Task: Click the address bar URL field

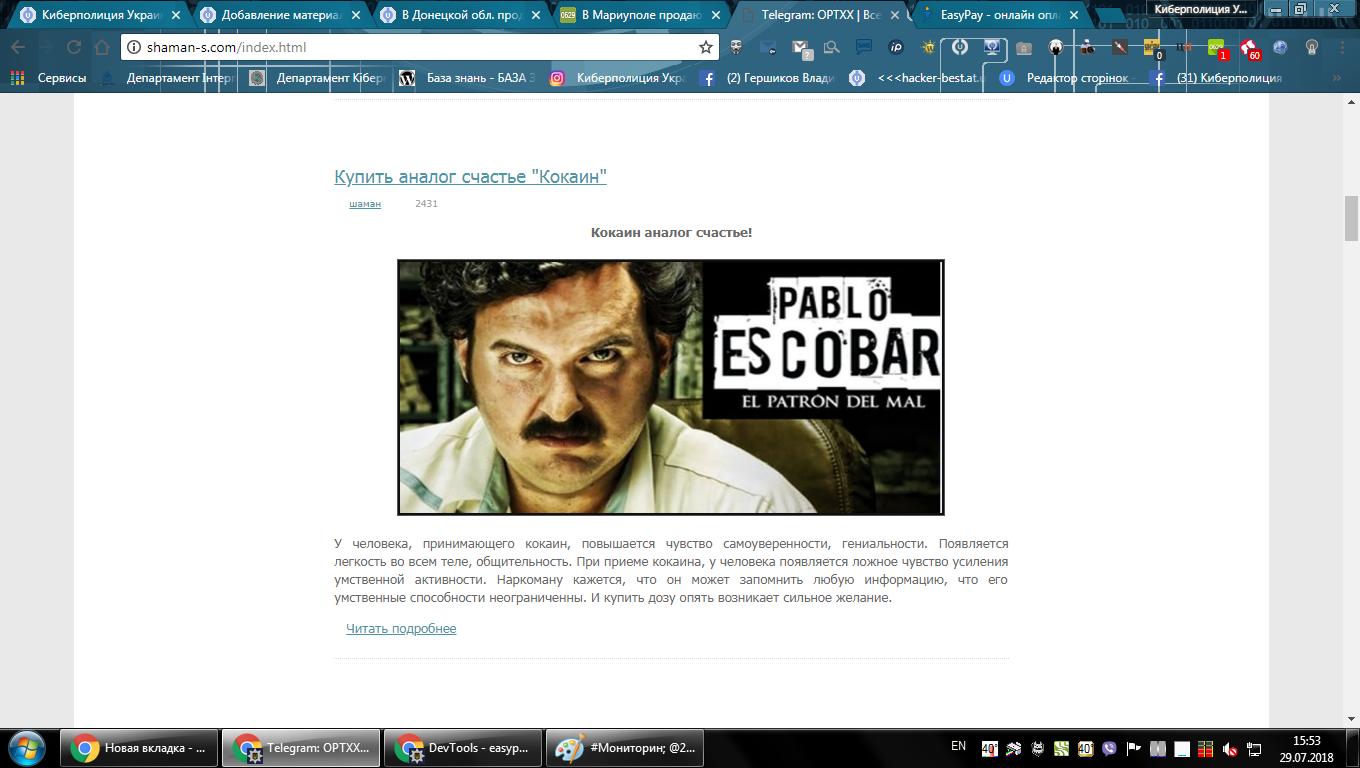Action: (420, 47)
